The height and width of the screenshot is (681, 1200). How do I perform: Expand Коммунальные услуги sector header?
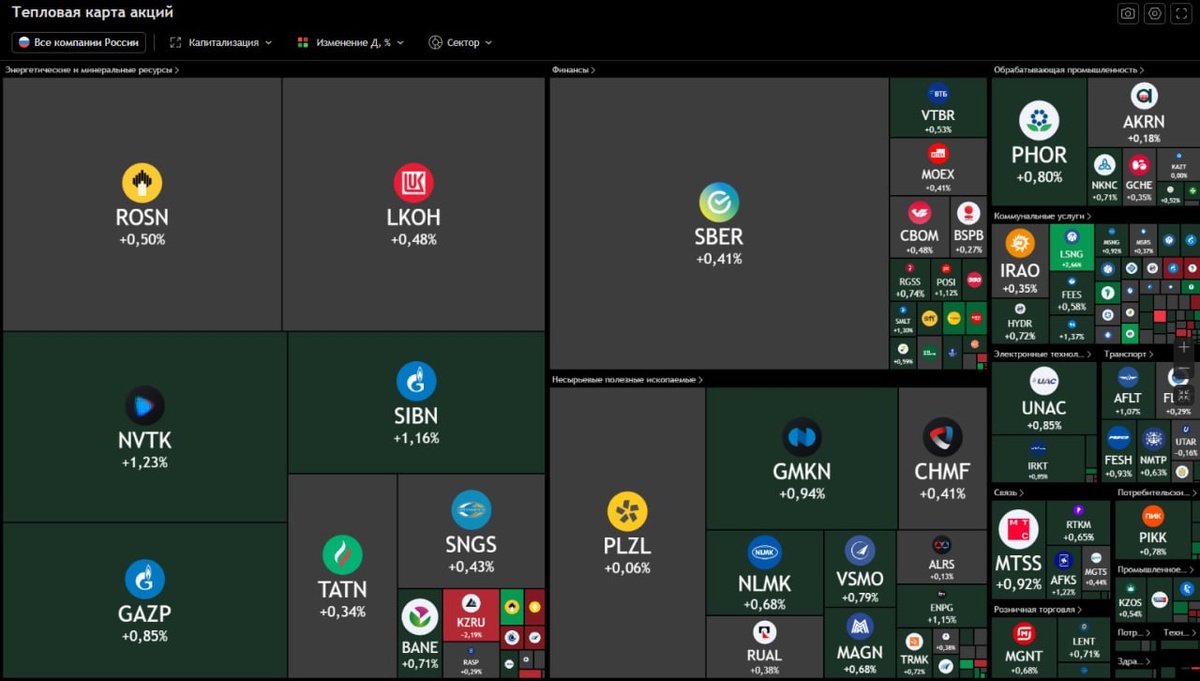pyautogui.click(x=1042, y=216)
